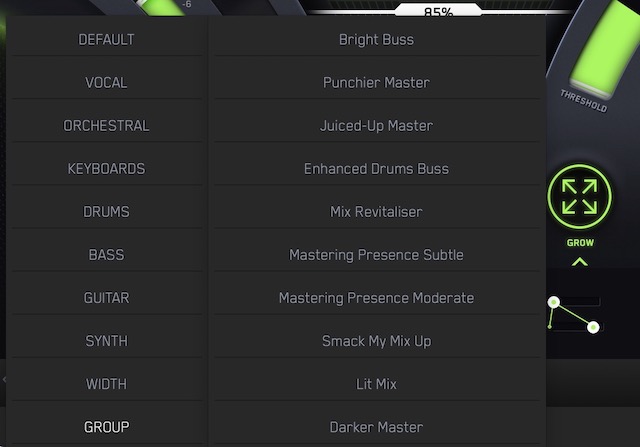Select the Smack My Mix Up preset
Viewport: 640px width, 447px height.
tap(376, 341)
